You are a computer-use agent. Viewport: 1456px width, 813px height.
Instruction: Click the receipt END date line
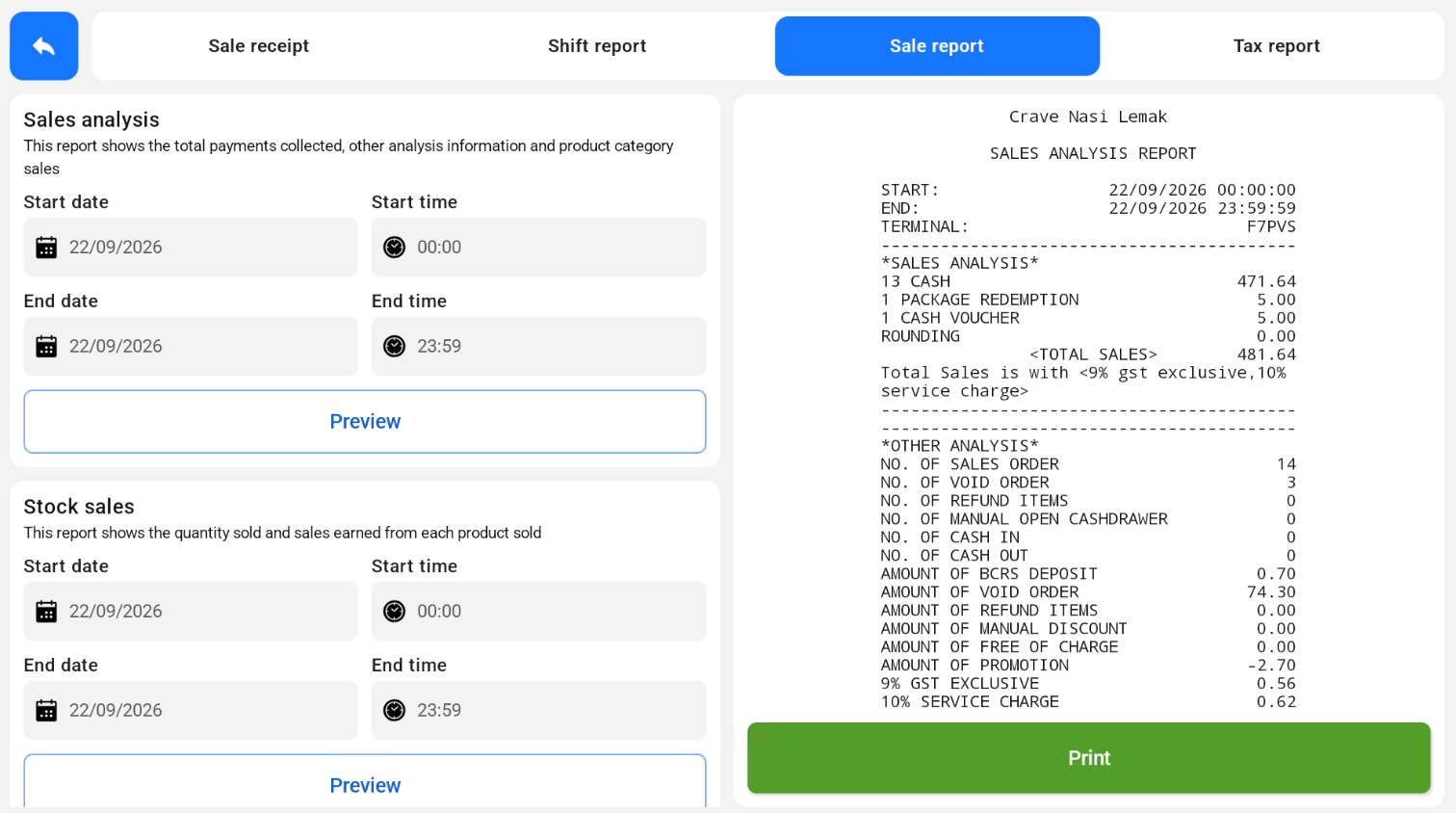(x=1088, y=208)
